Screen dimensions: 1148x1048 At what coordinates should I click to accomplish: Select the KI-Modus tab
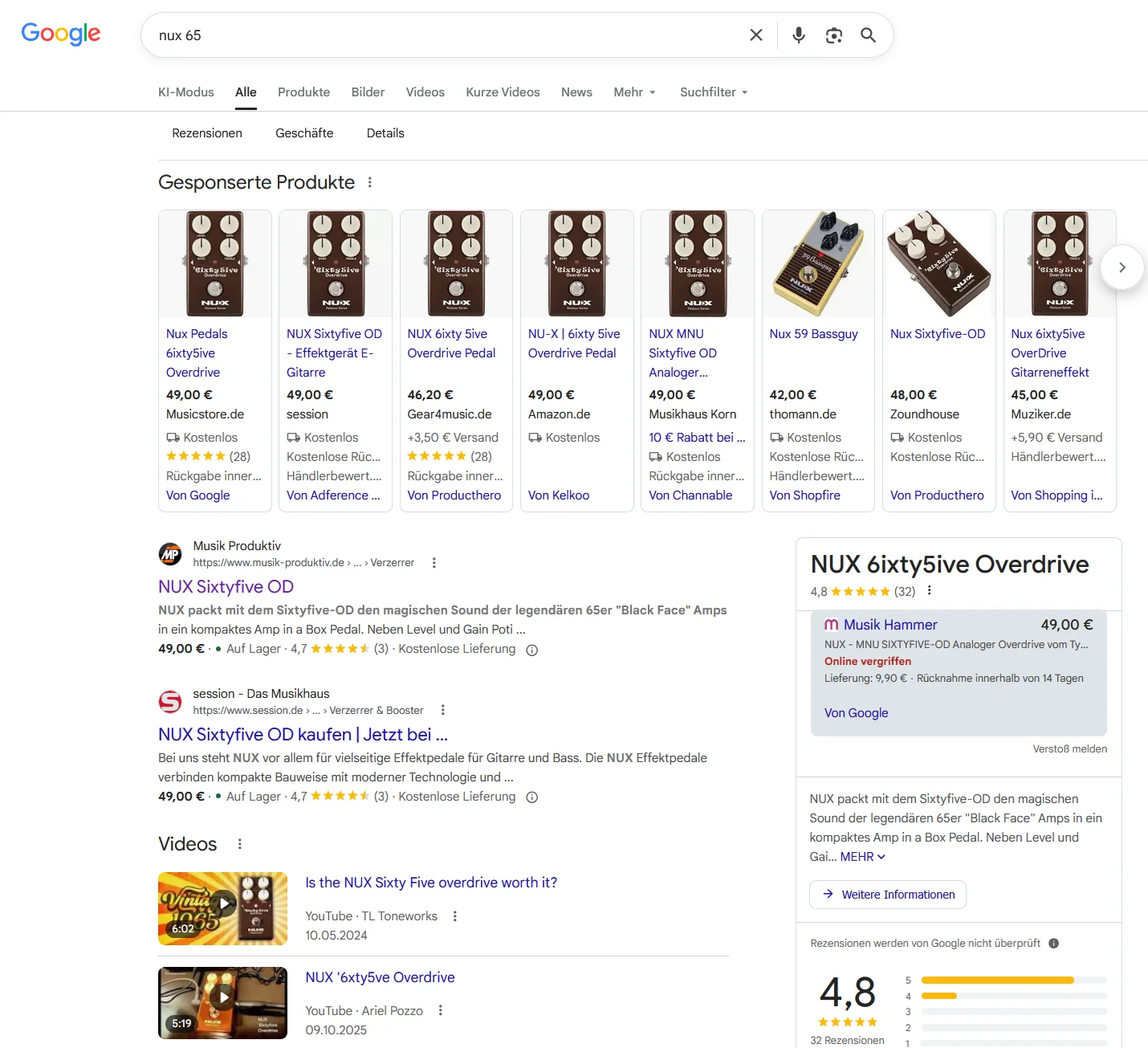(186, 92)
